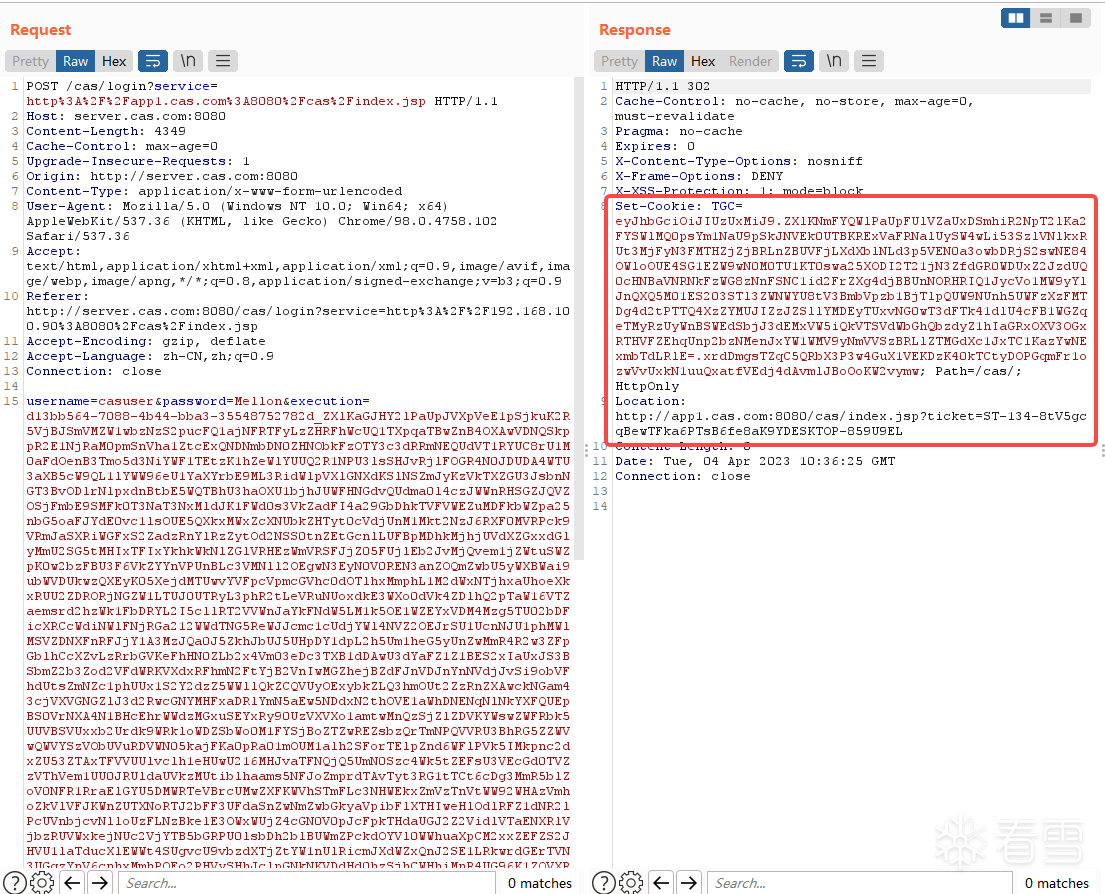Screen dimensions: 1105x894
Task: Open the Render tab in Response panel
Action: tap(751, 61)
